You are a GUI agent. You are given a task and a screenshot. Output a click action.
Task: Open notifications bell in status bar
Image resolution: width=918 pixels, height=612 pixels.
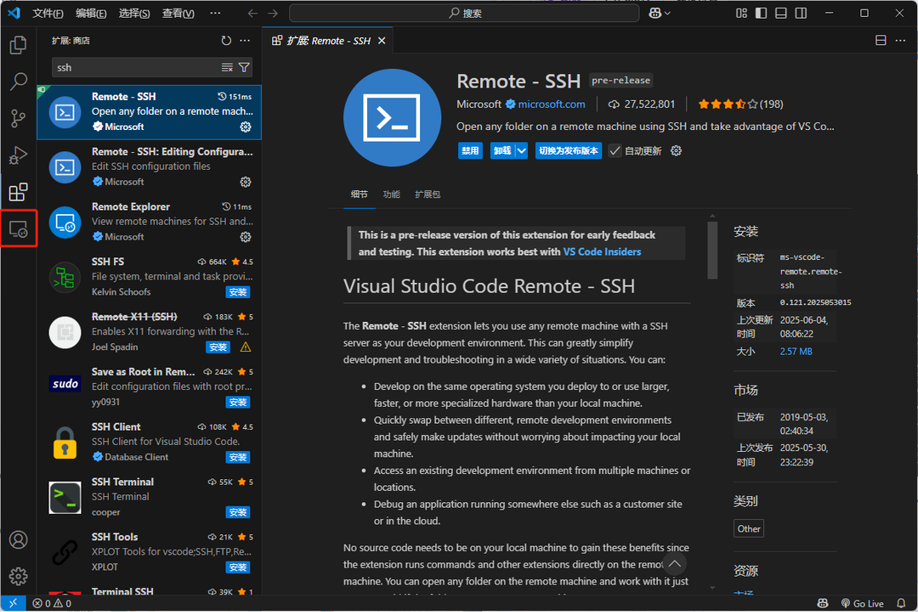(901, 603)
